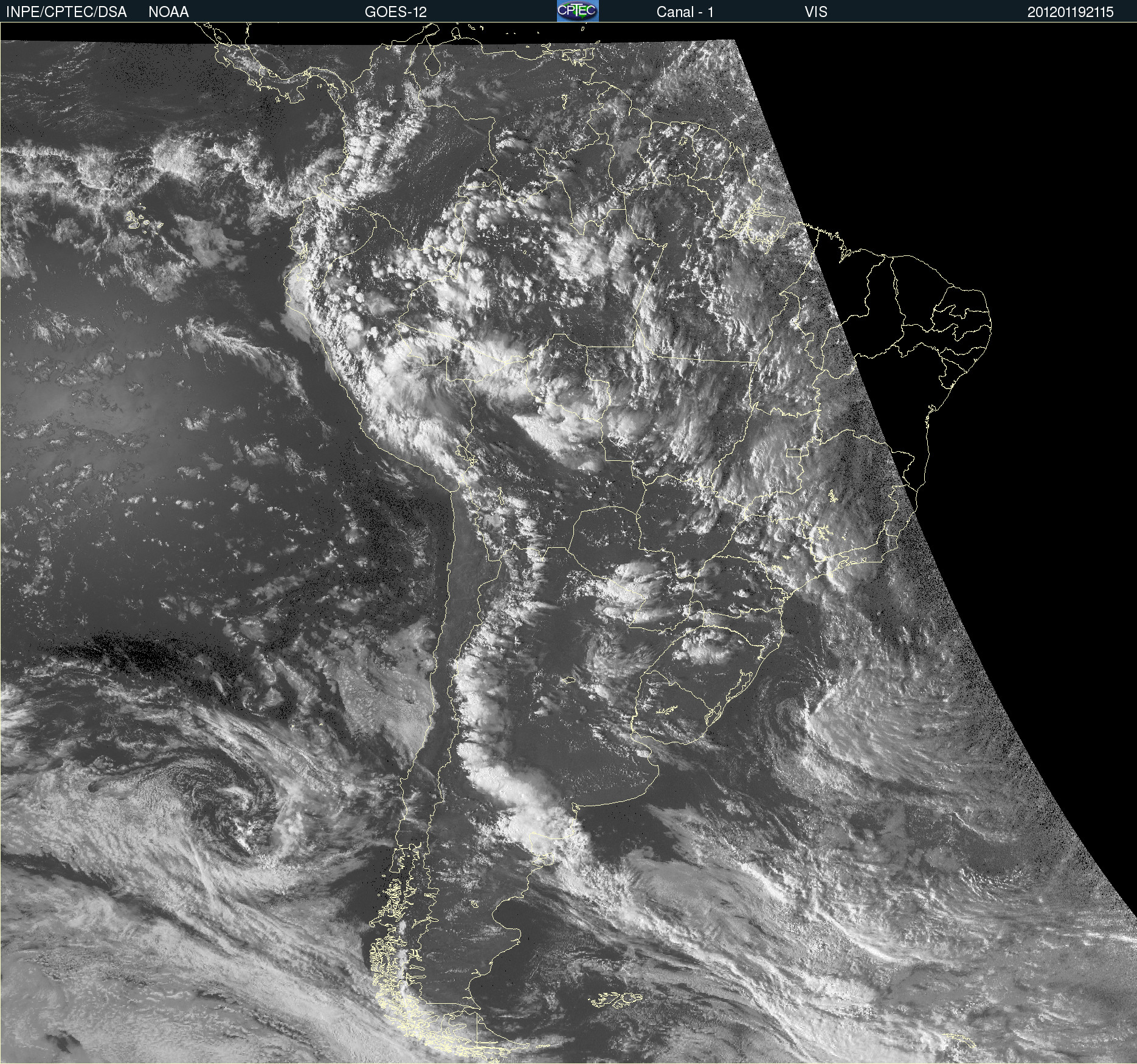Screen dimensions: 1137x1064
Task: Click the VIS label in the header
Action: (x=816, y=12)
